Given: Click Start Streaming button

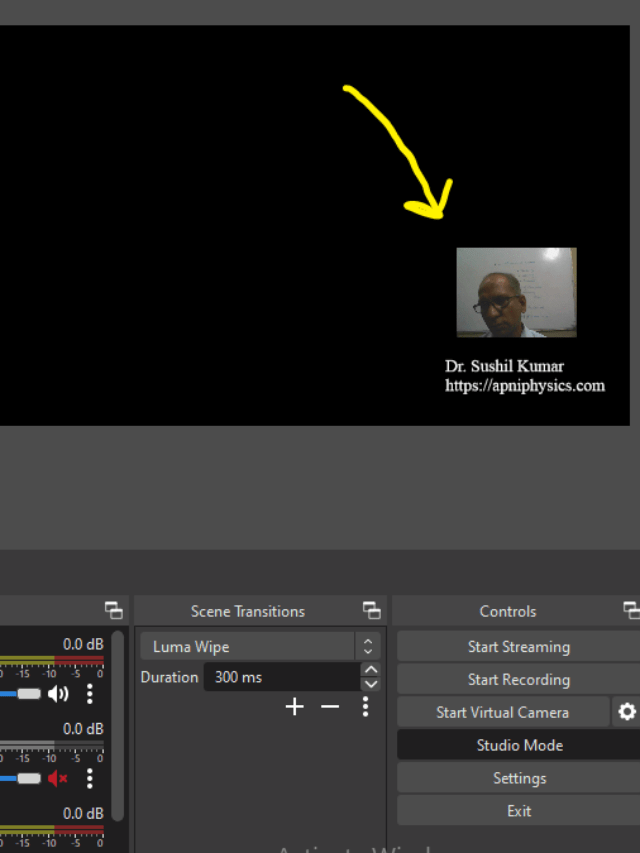Looking at the screenshot, I should pos(519,646).
